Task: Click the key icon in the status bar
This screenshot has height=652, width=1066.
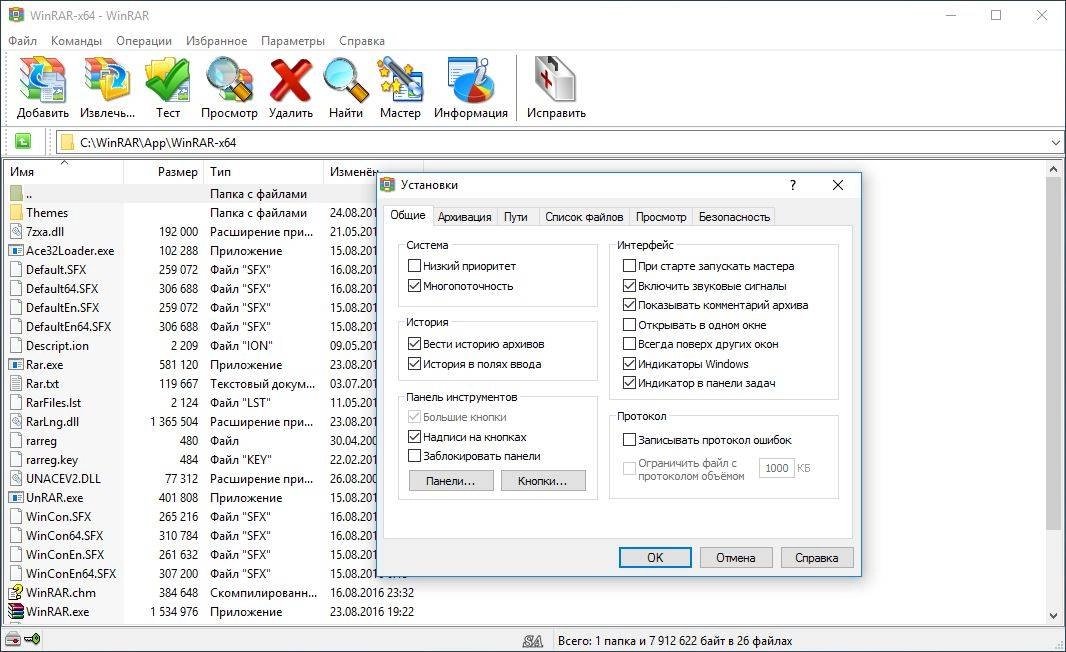Action: (x=32, y=639)
